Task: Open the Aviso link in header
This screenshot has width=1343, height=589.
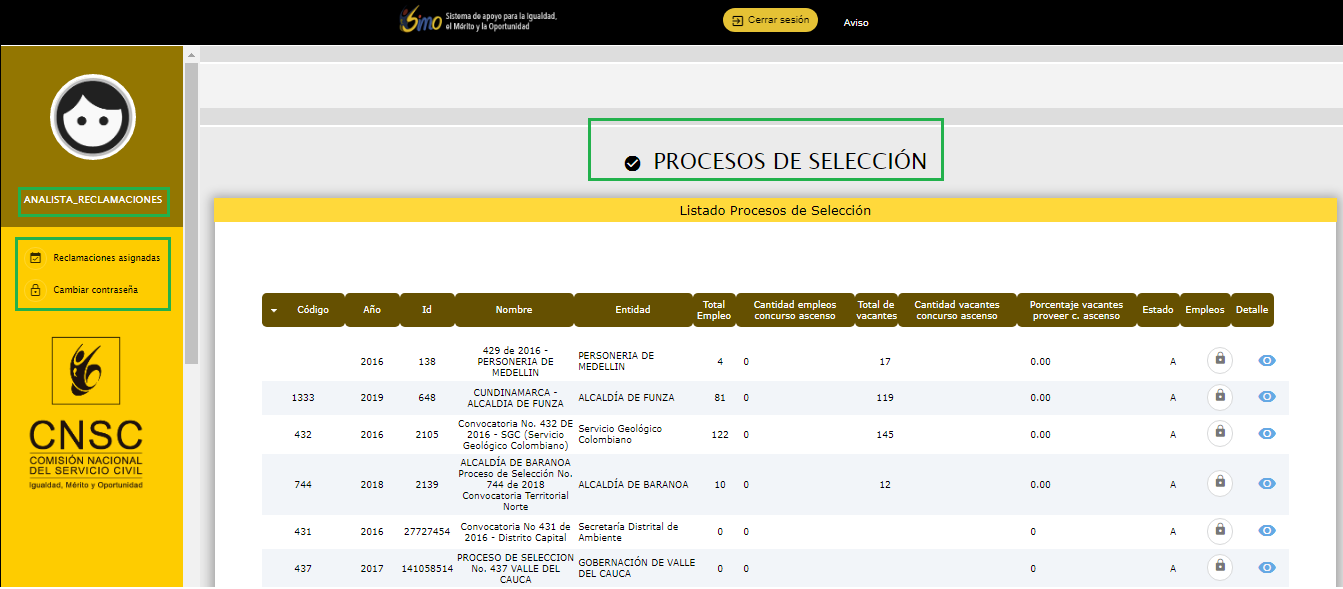Action: (856, 22)
